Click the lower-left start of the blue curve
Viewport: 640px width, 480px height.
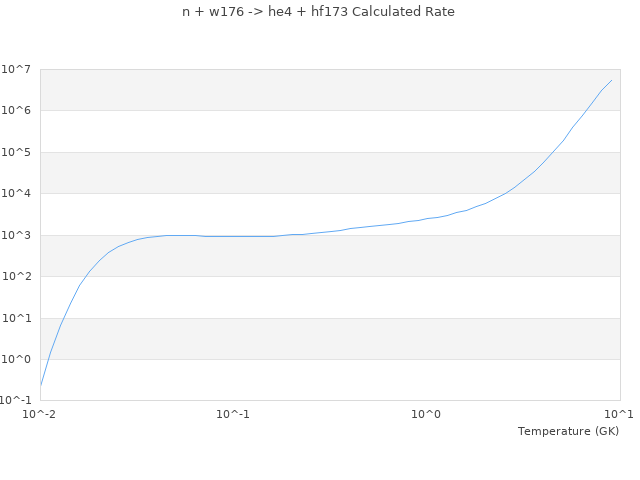point(41,385)
